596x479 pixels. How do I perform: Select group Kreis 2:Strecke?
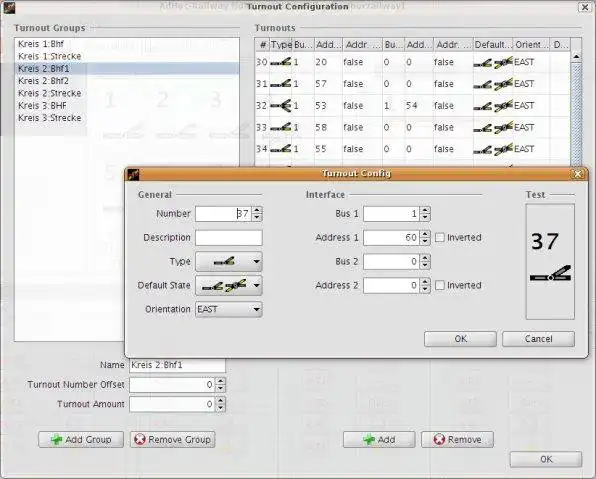127,93
